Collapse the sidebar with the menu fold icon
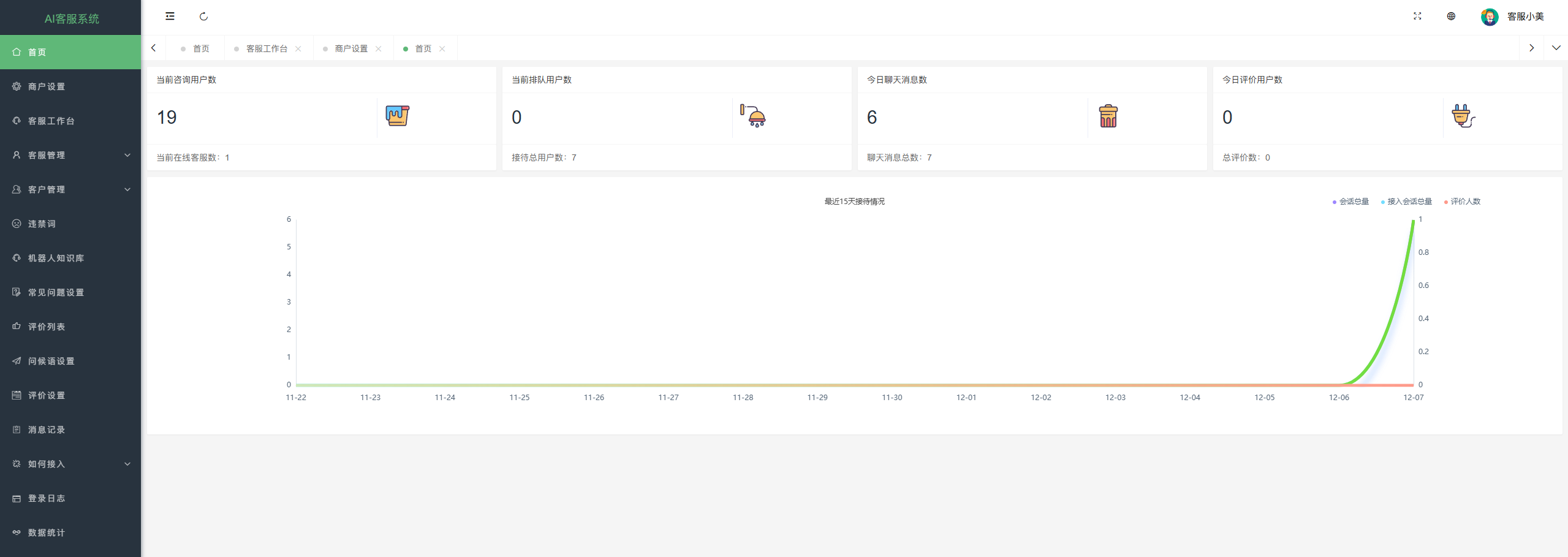This screenshot has width=1568, height=557. 170,17
